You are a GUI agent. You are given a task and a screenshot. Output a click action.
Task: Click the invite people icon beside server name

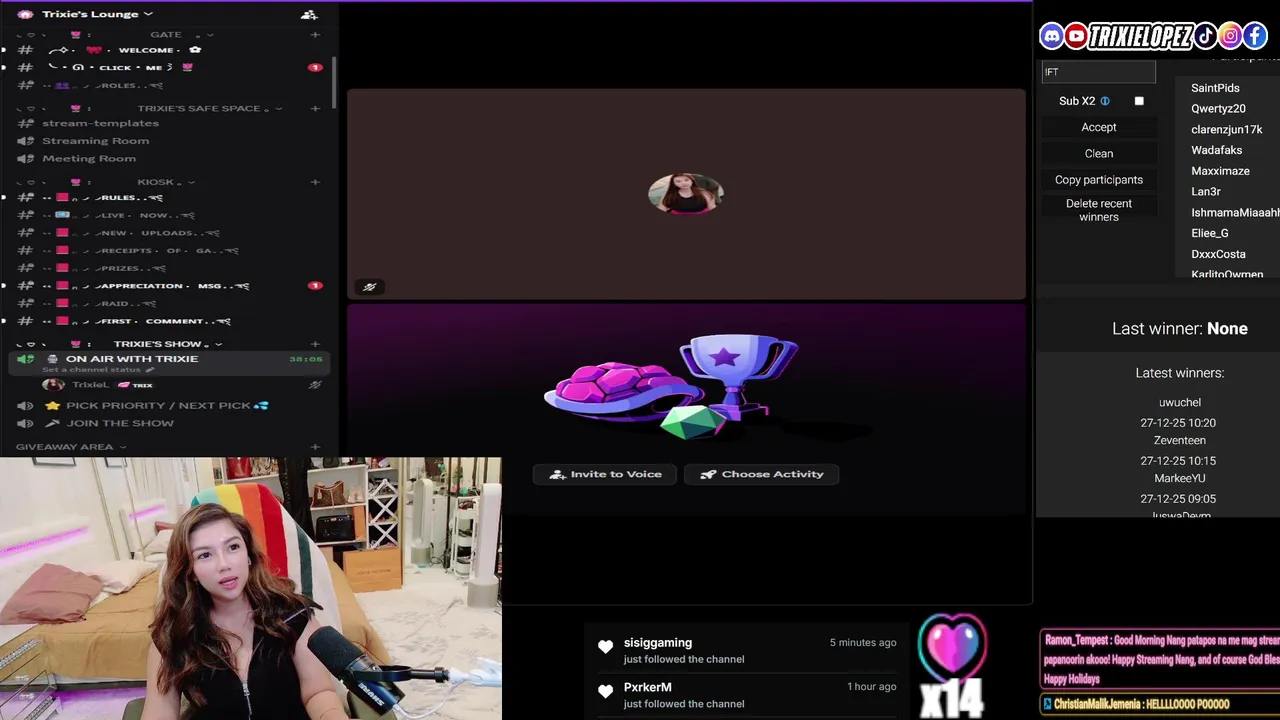[309, 14]
